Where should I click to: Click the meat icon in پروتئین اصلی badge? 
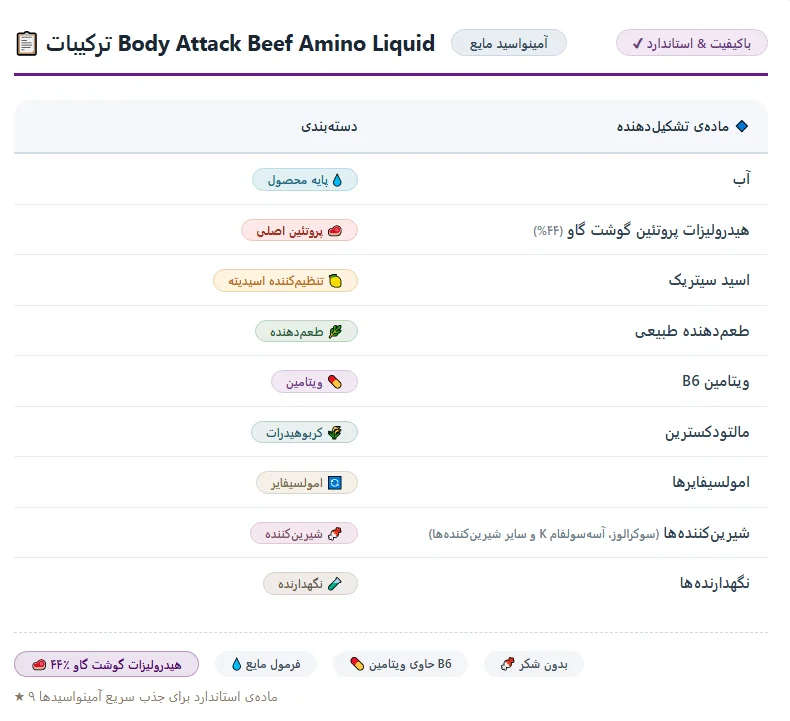pos(335,231)
